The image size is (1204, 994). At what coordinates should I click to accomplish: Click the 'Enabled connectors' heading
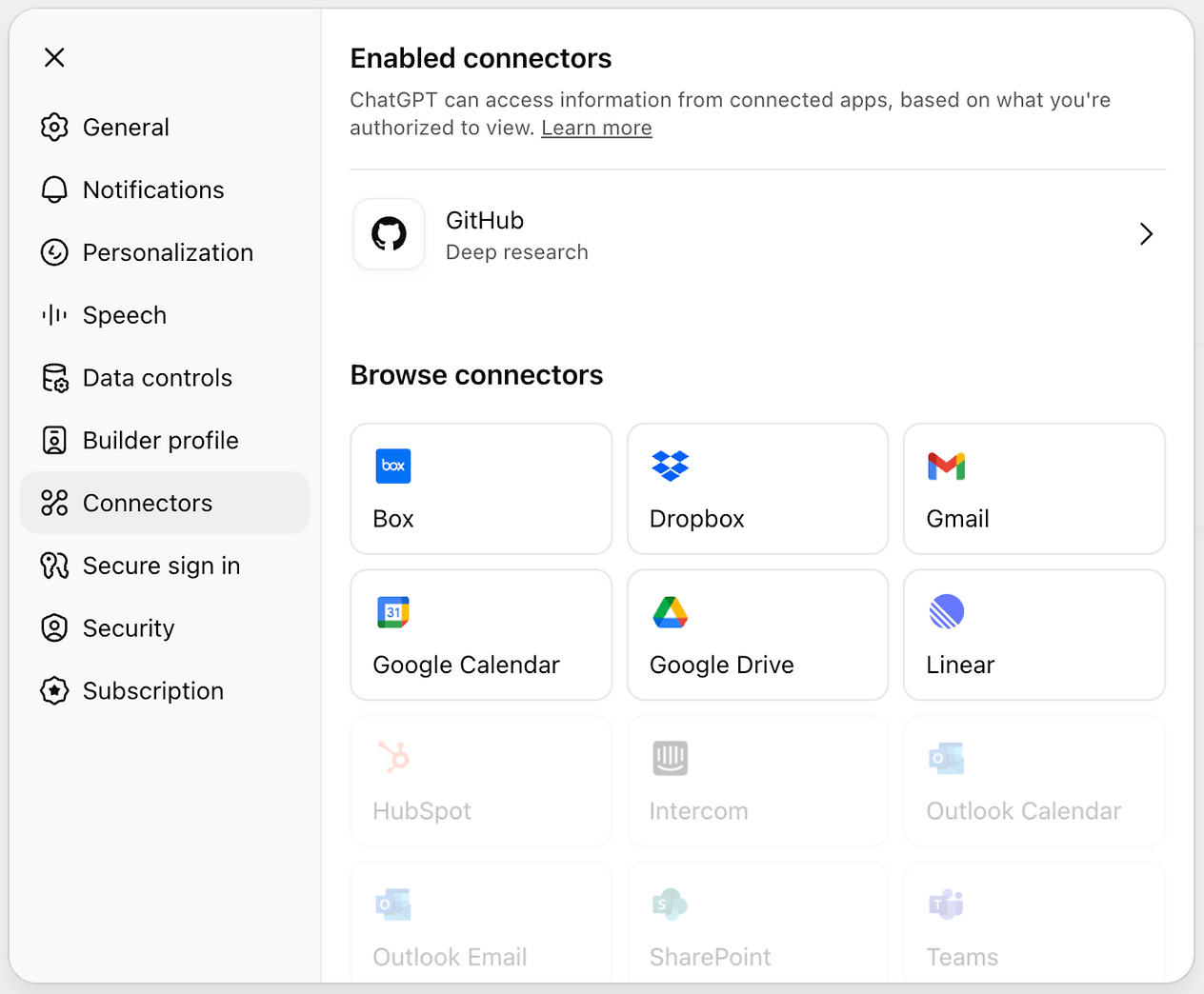pos(481,58)
